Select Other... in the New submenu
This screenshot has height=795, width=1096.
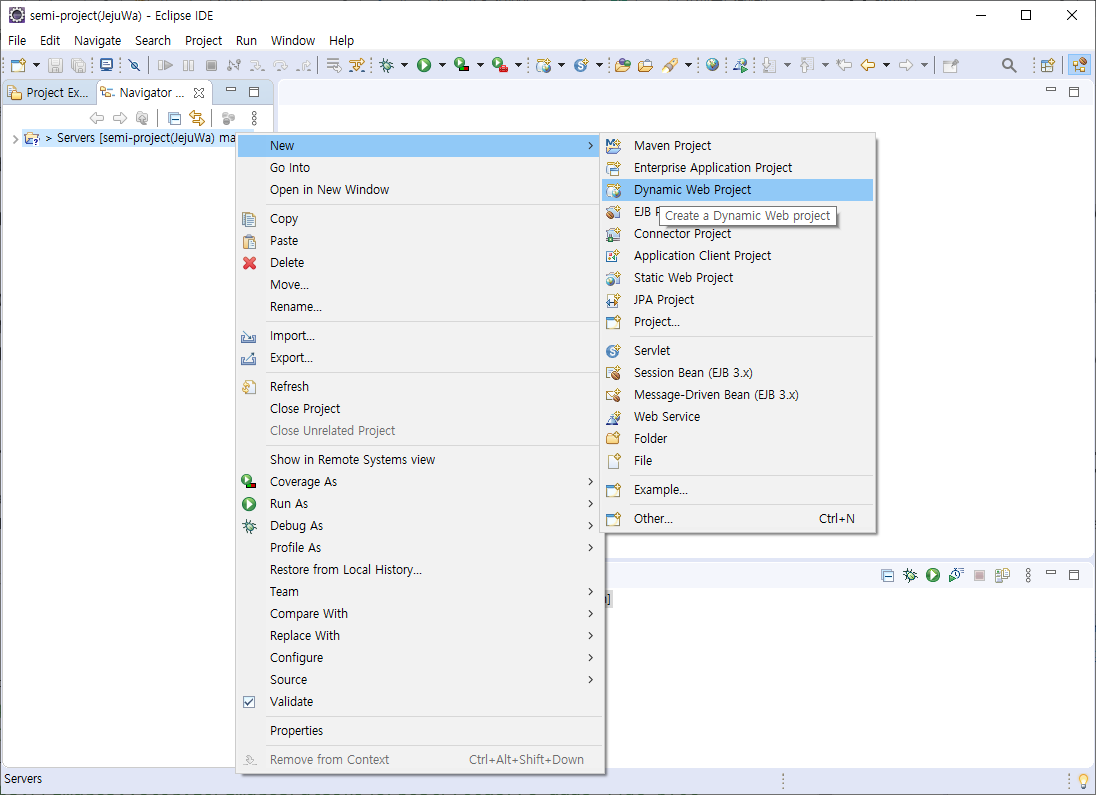point(737,519)
